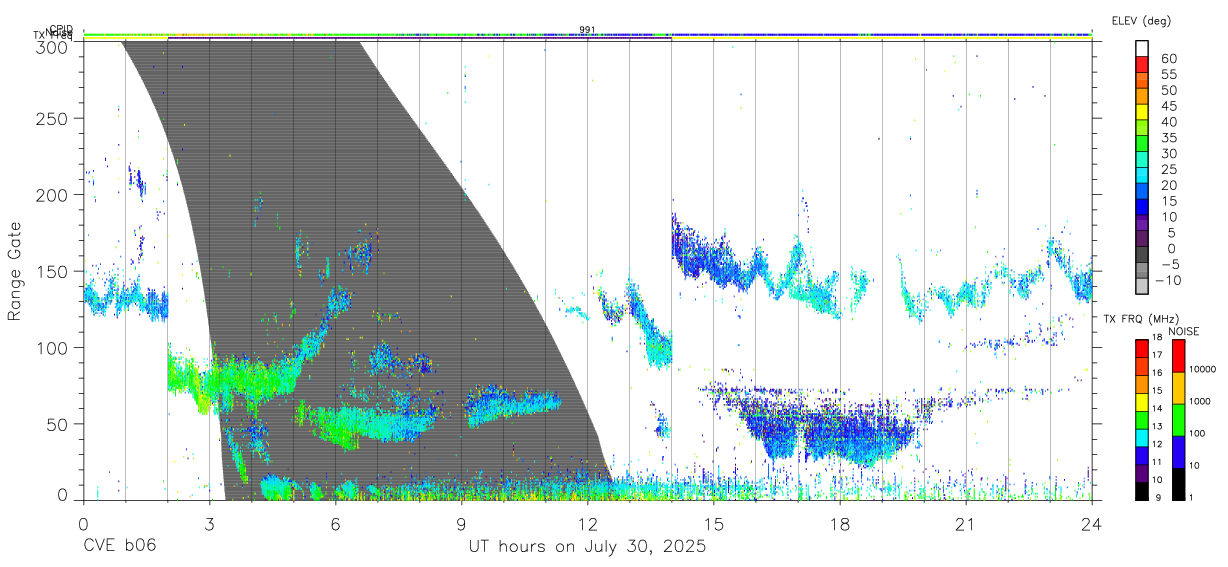Viewport: 1228px width, 567px height.
Task: Pick the yellow segment of the ELEV color bar
Action: (x=1143, y=113)
